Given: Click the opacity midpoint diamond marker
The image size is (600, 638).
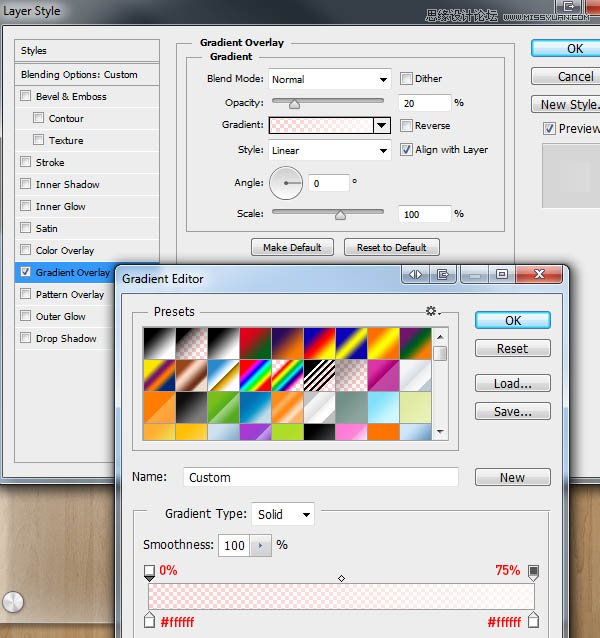Looking at the screenshot, I should [341, 578].
